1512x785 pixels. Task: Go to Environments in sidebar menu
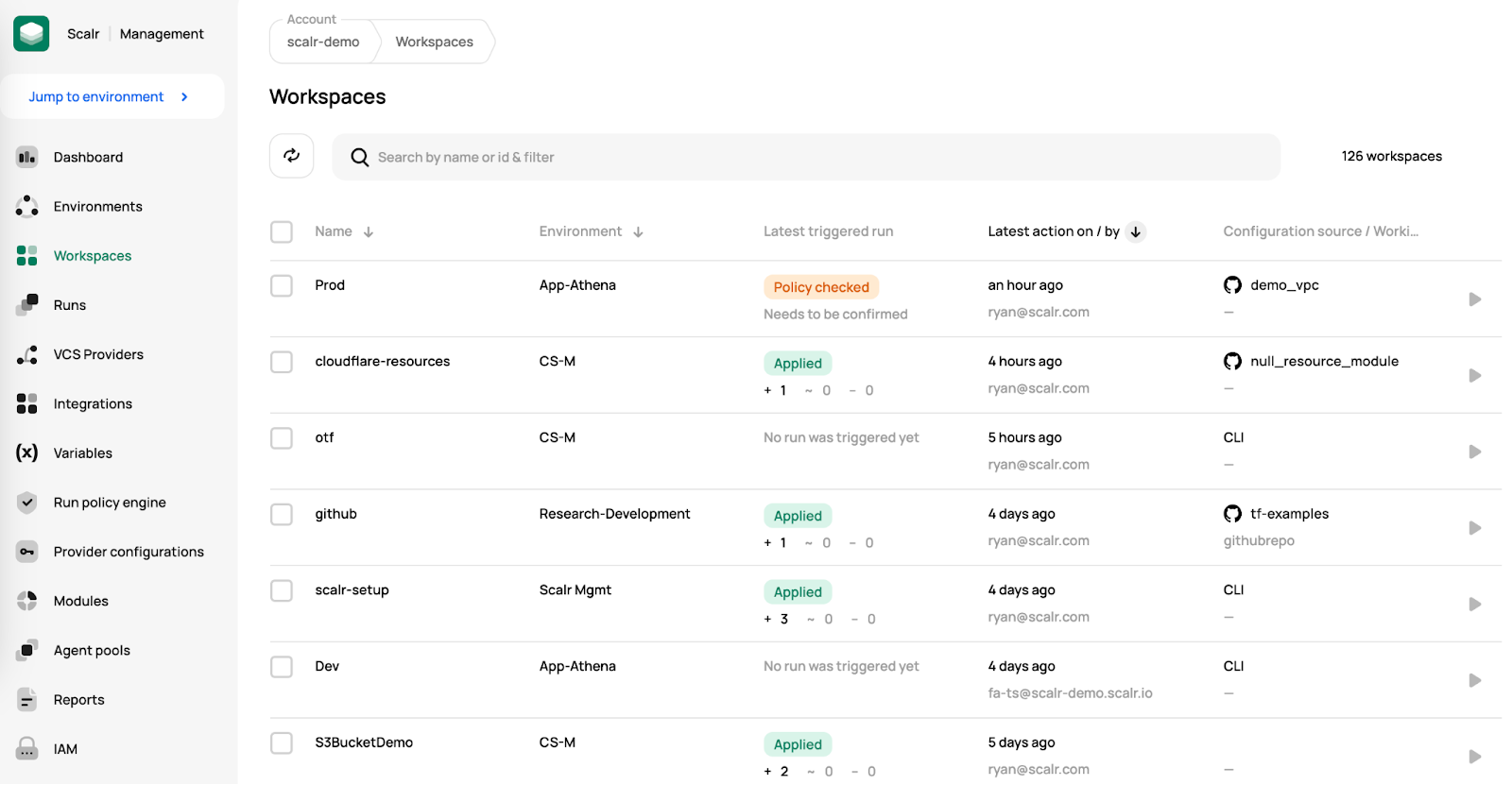tap(98, 206)
